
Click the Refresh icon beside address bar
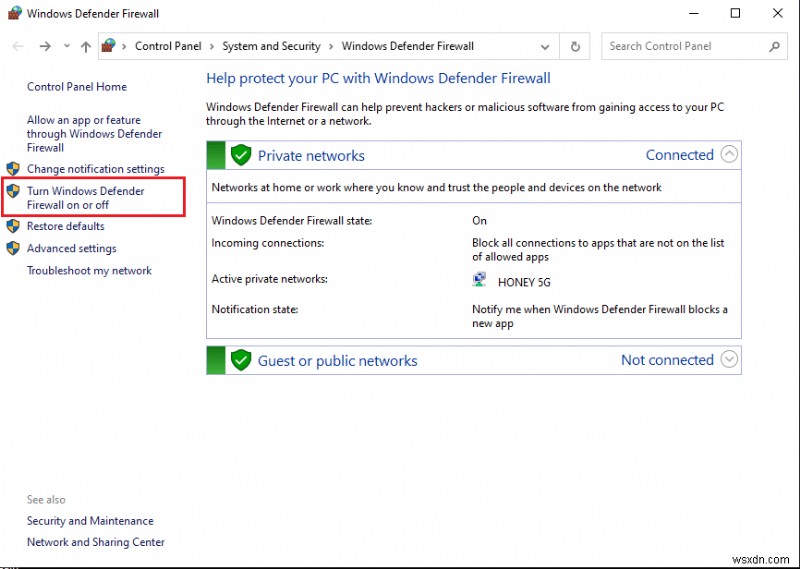tap(575, 46)
